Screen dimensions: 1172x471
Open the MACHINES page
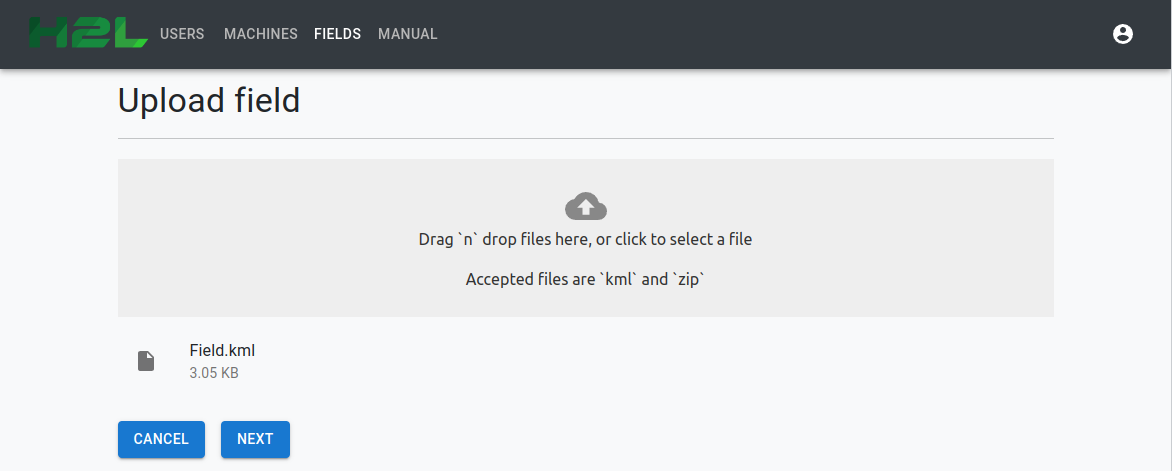[261, 34]
